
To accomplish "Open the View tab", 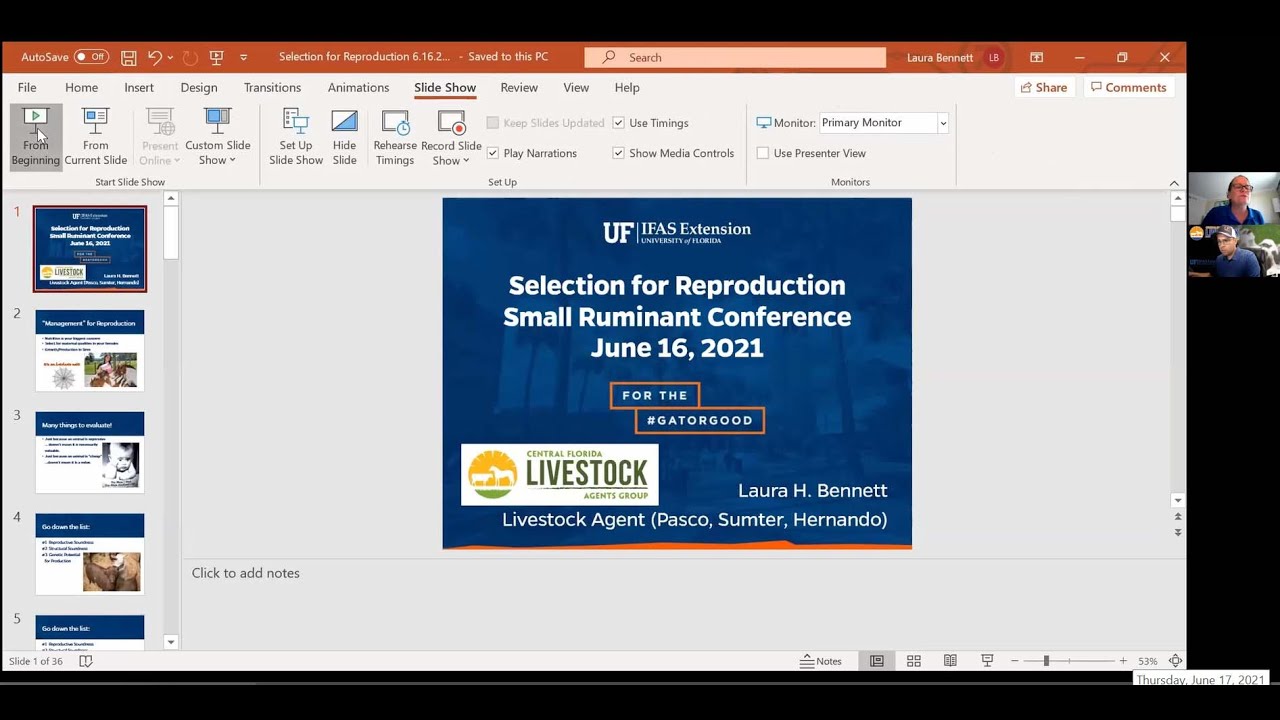I will (x=576, y=88).
